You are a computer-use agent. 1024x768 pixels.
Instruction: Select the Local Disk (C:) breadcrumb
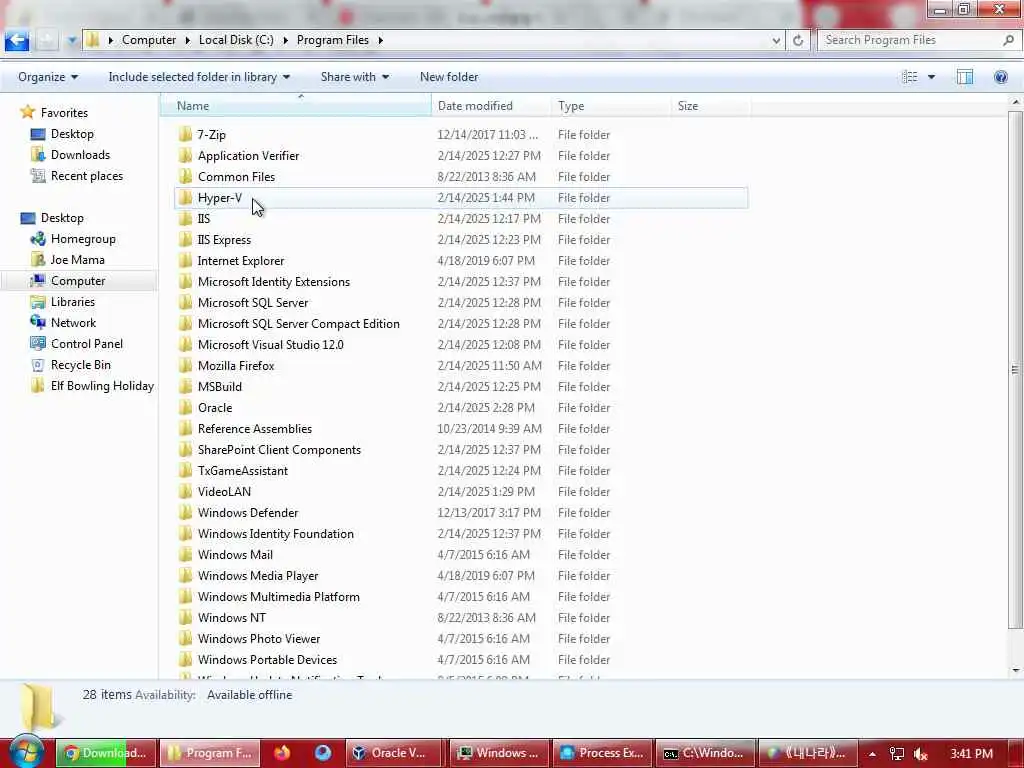[x=236, y=40]
